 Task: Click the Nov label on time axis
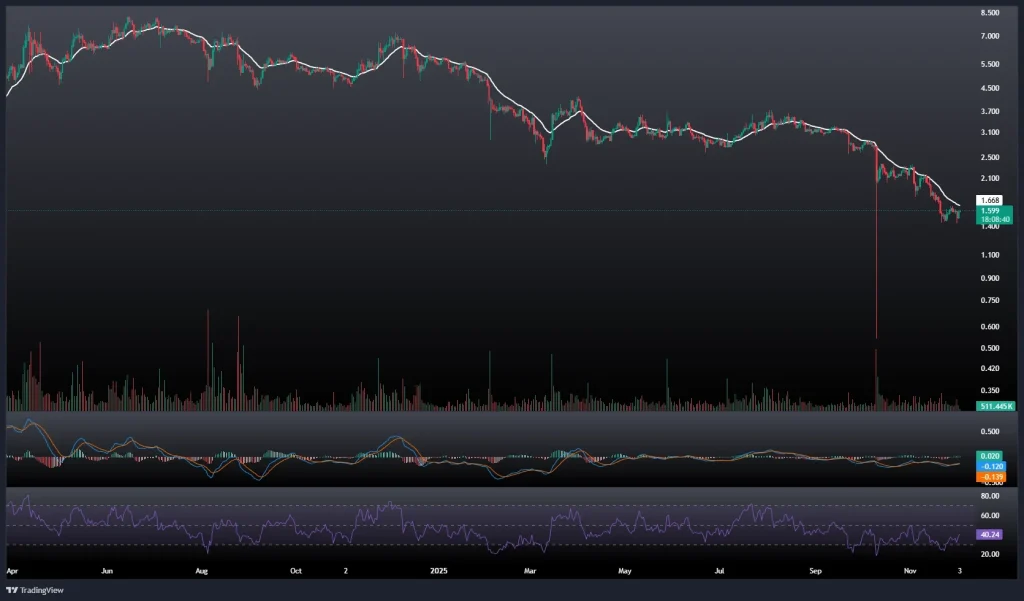pos(910,572)
